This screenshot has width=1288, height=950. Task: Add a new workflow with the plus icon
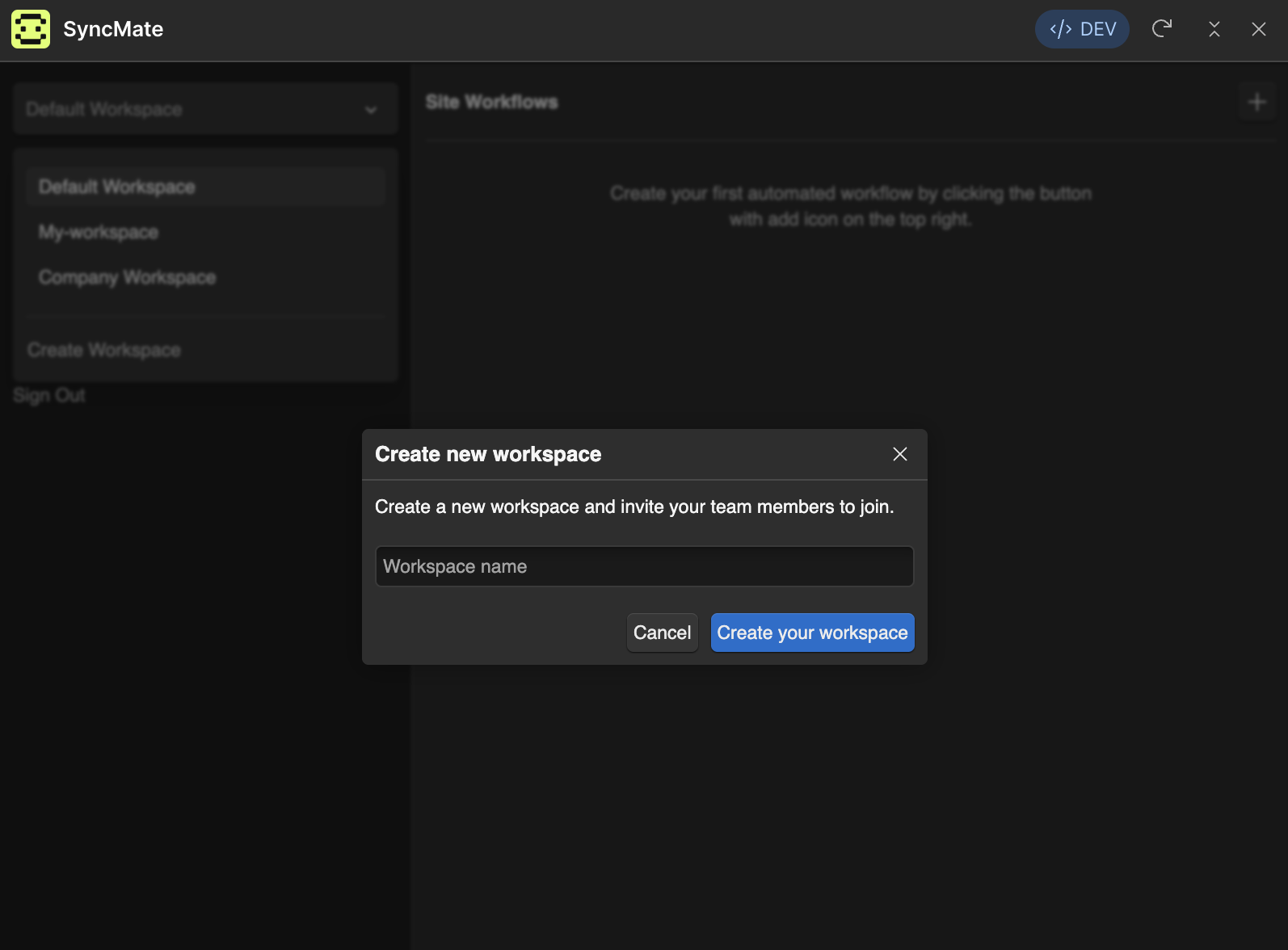point(1256,102)
